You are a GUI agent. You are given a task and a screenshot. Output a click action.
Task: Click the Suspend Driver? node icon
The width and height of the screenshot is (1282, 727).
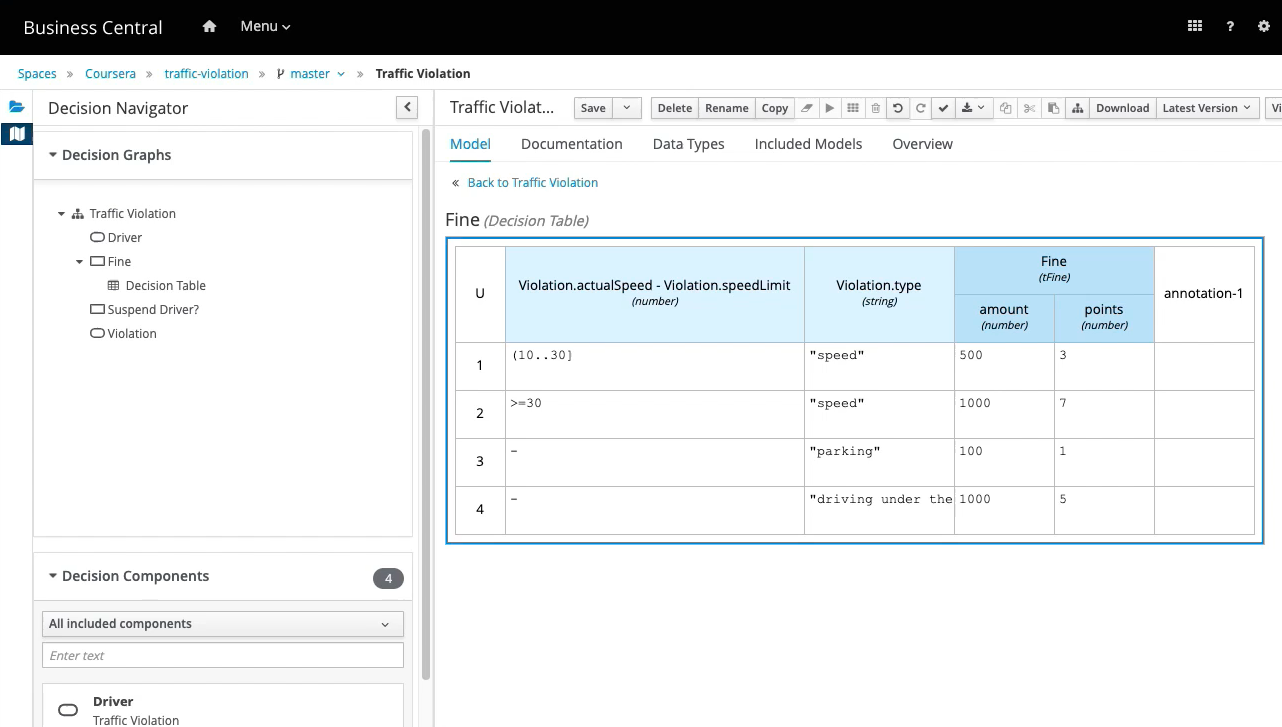pos(97,310)
